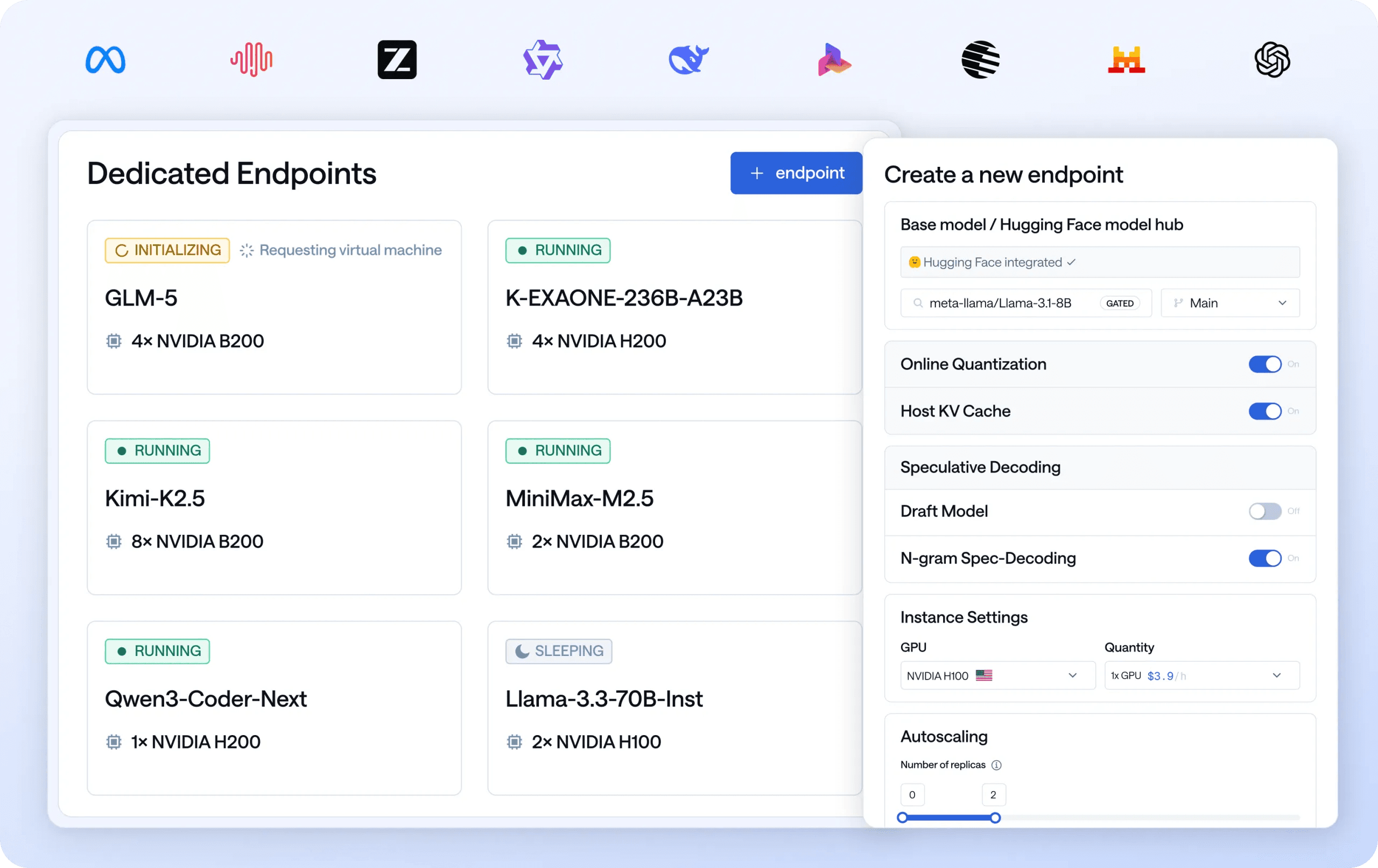Add a new endpoint with the + endpoint button

pos(796,173)
